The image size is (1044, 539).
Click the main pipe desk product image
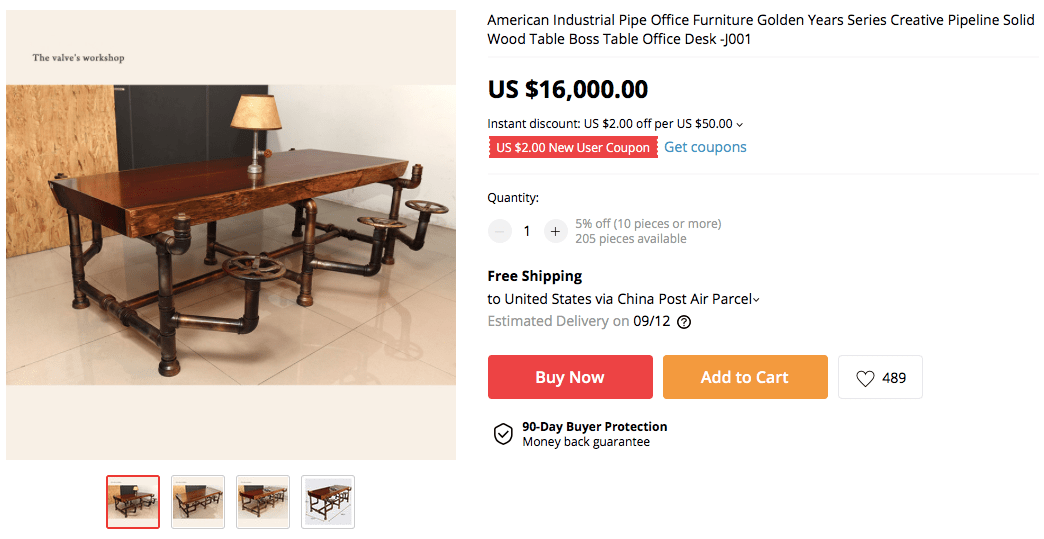(231, 235)
